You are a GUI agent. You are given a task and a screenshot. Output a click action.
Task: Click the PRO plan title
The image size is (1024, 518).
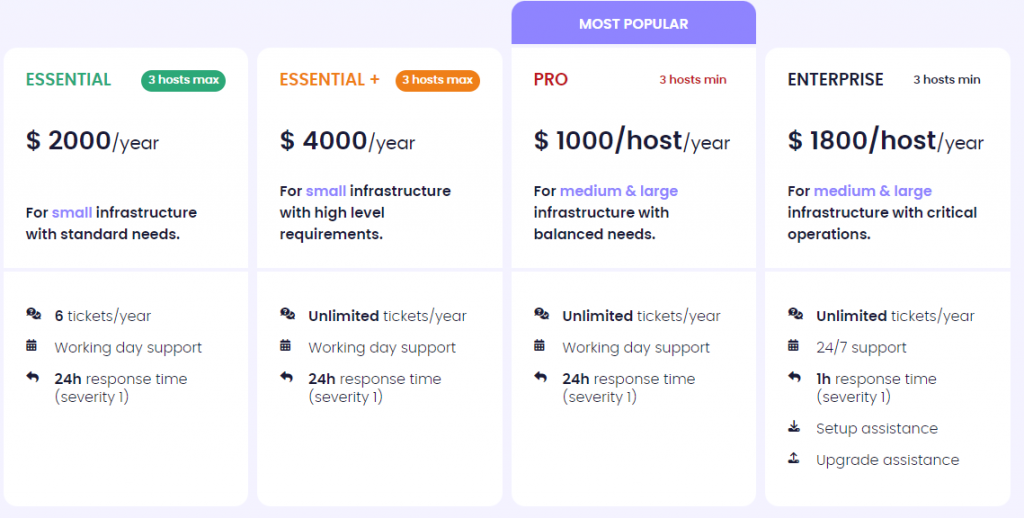click(x=551, y=80)
